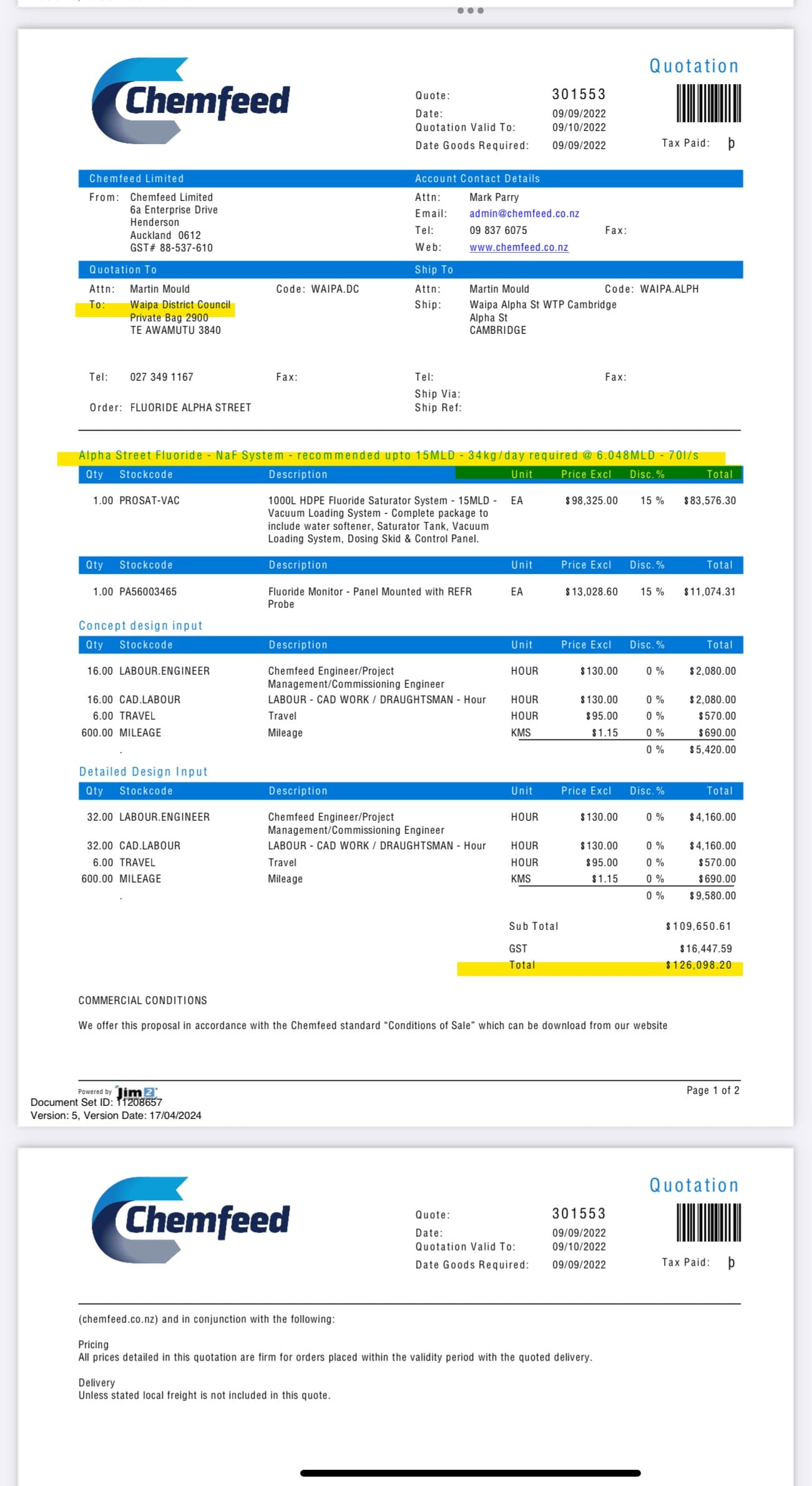Select the highlighted Waipa District Council text

180,305
